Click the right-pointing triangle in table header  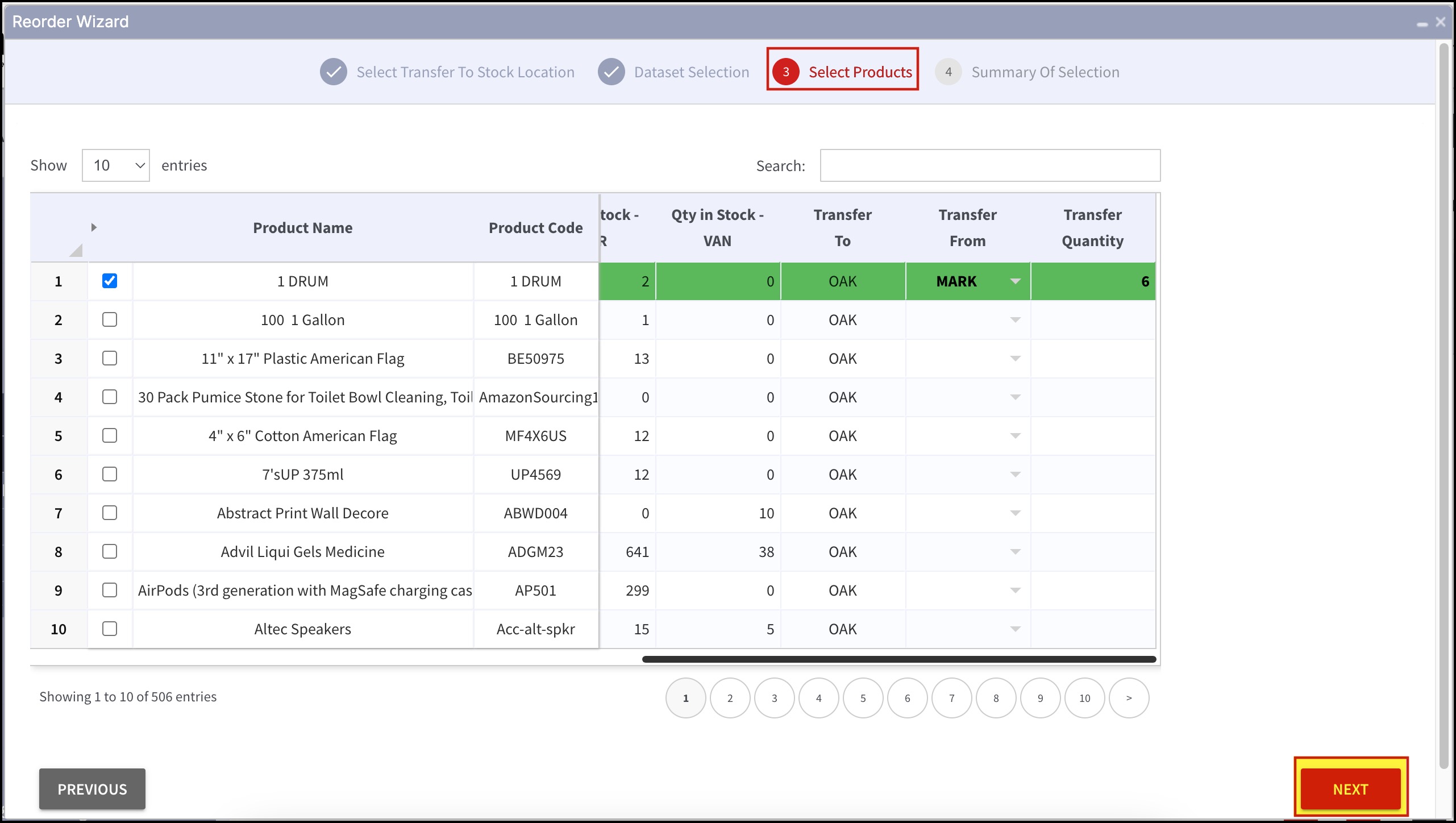[94, 227]
